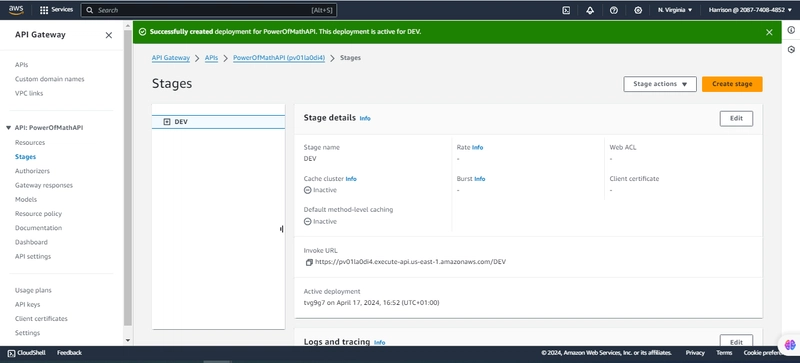Go to Custom domain names
Viewport: 800px width, 363px height.
[x=49, y=79]
